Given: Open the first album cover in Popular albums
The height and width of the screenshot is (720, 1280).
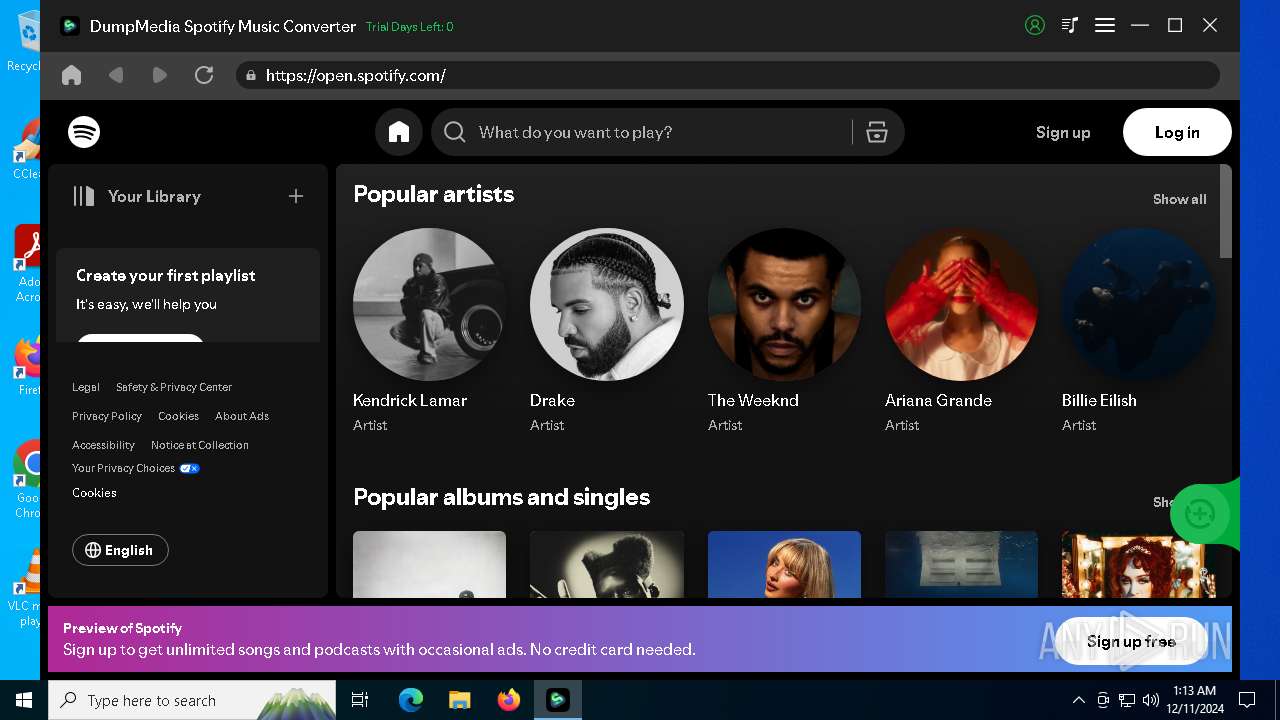Looking at the screenshot, I should [x=429, y=564].
